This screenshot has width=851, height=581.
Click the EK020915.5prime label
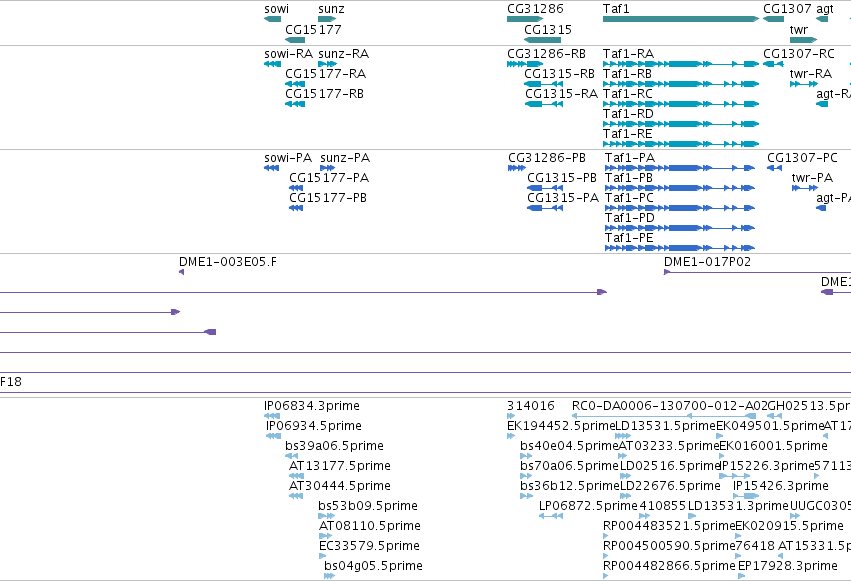point(789,526)
